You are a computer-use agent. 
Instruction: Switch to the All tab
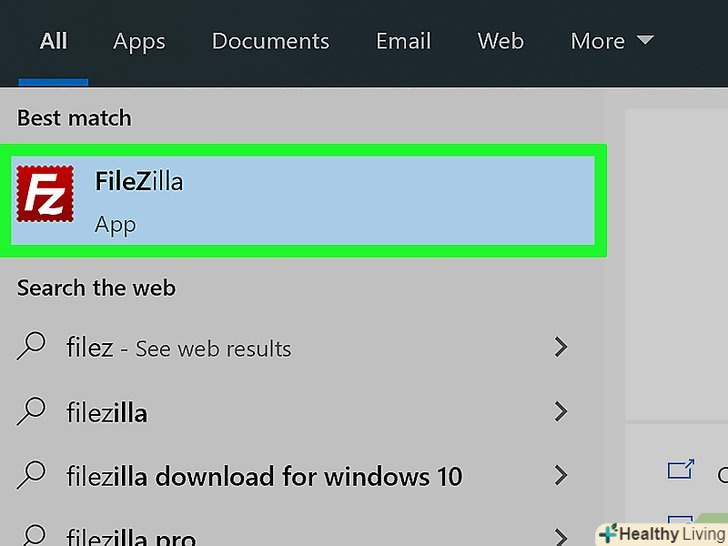click(x=53, y=41)
